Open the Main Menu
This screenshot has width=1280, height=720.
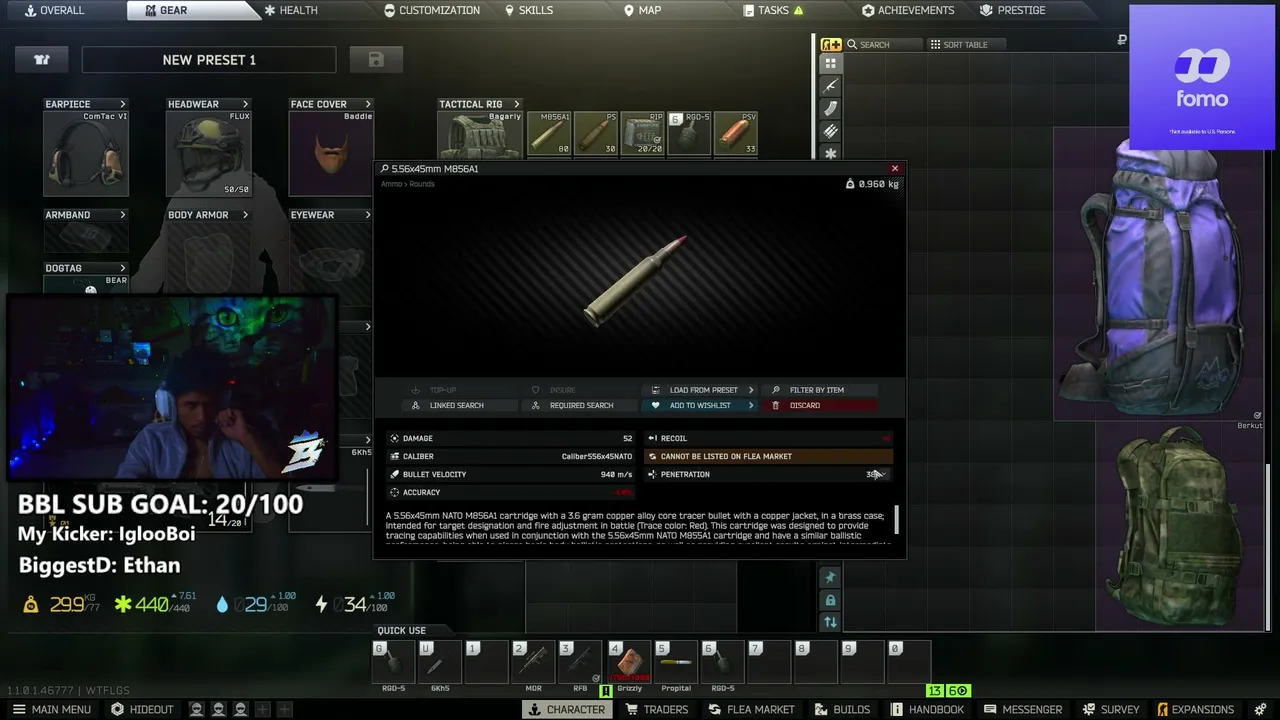[50, 709]
